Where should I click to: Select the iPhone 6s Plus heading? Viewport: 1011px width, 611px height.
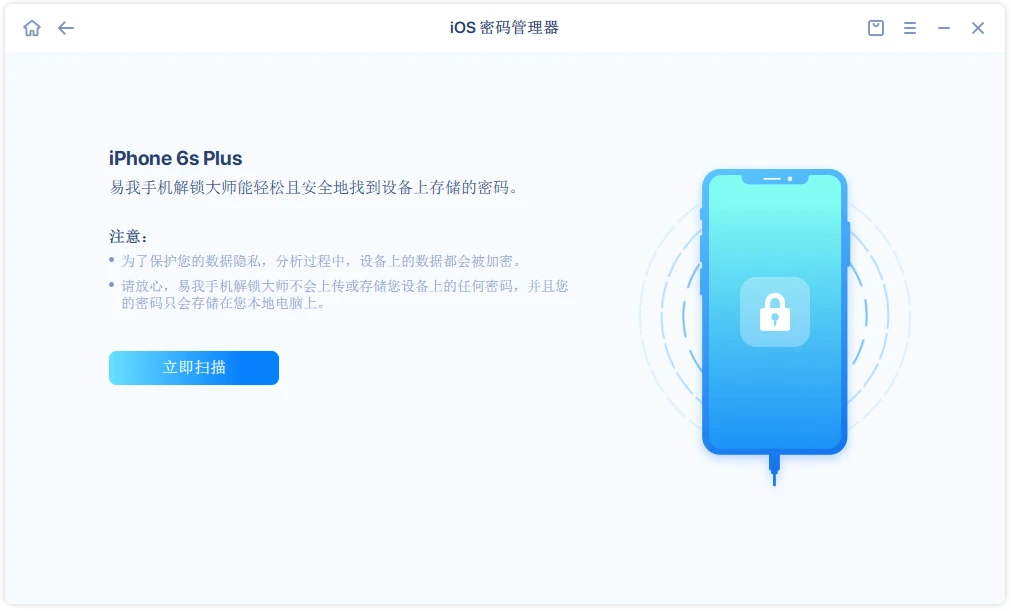pos(175,159)
